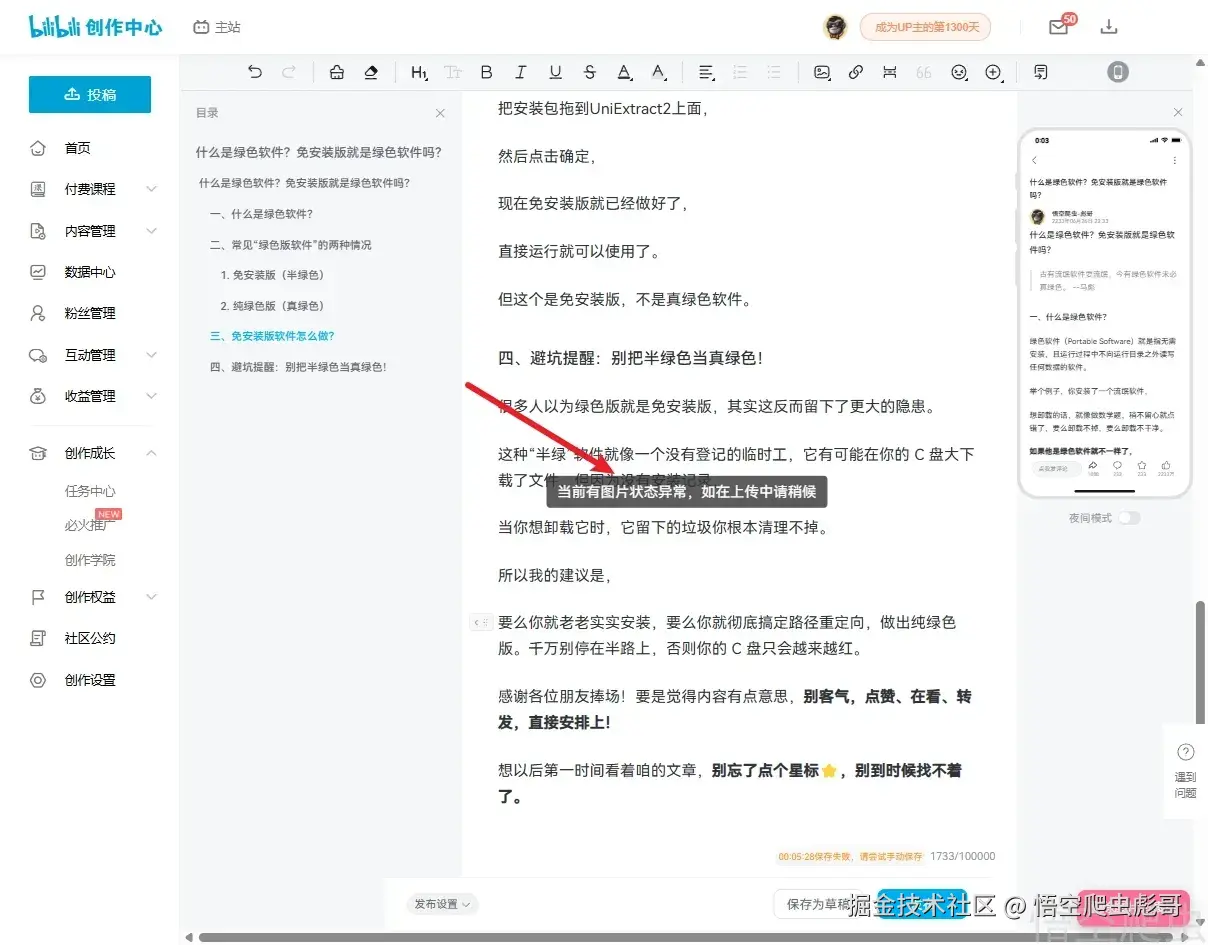The width and height of the screenshot is (1208, 945).
Task: Open the 遇到问题 help button
Action: coord(1185,770)
